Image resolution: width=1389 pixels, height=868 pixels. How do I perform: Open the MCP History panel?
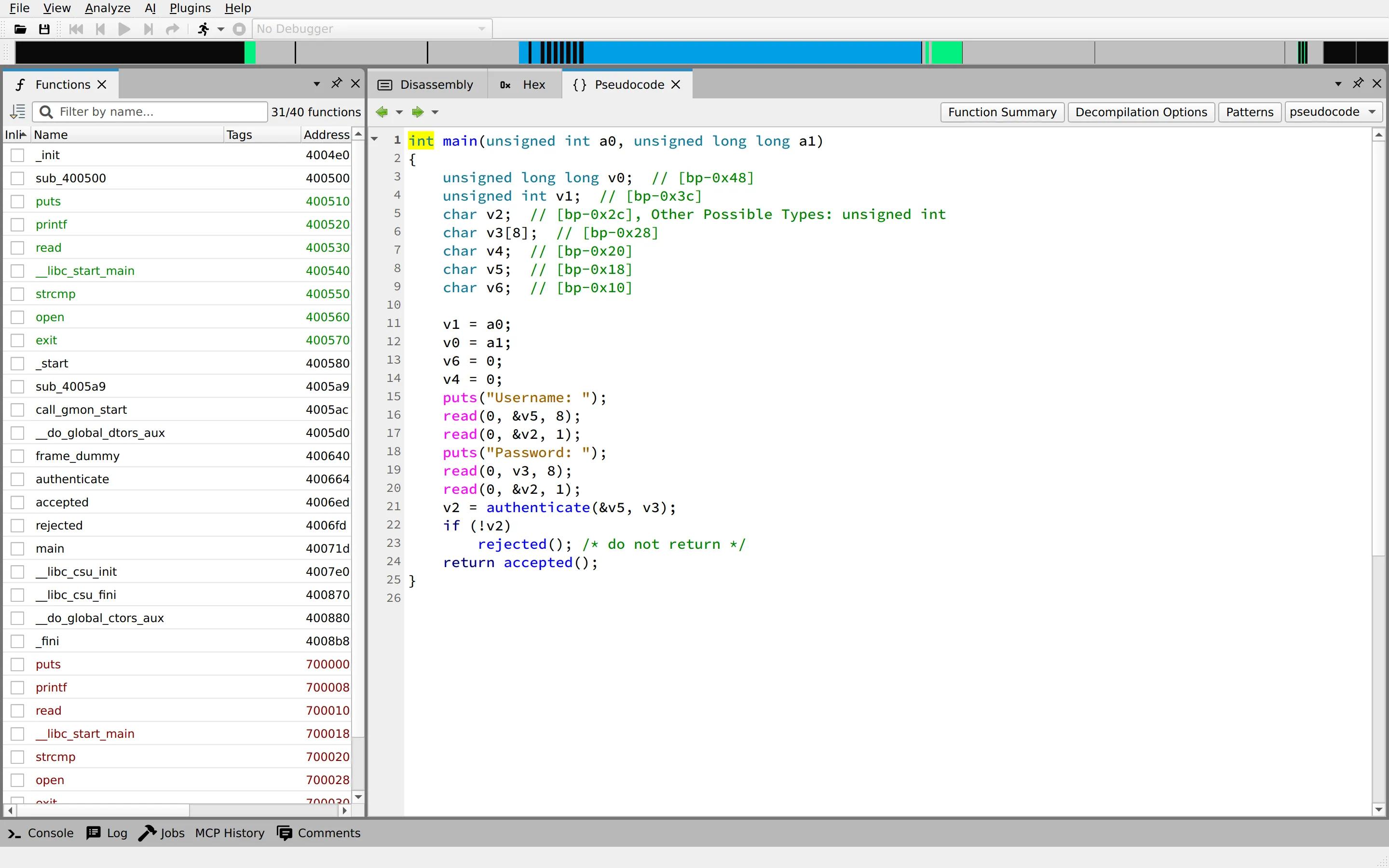(230, 833)
